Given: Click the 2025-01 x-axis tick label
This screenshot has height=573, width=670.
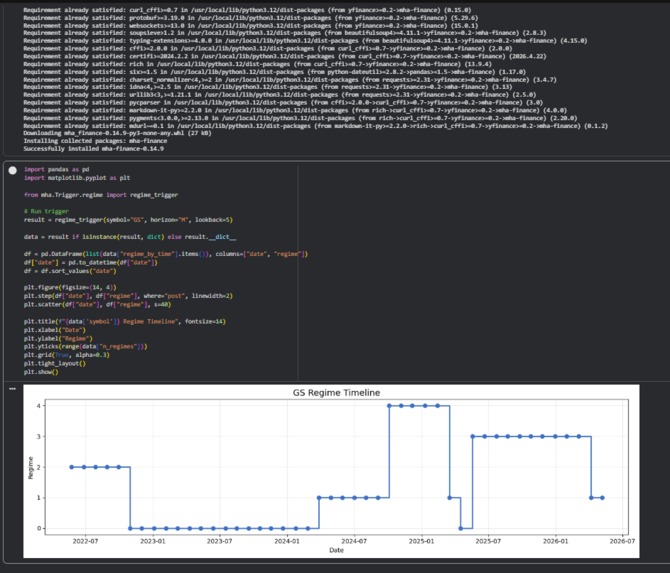Looking at the screenshot, I should pos(421,541).
